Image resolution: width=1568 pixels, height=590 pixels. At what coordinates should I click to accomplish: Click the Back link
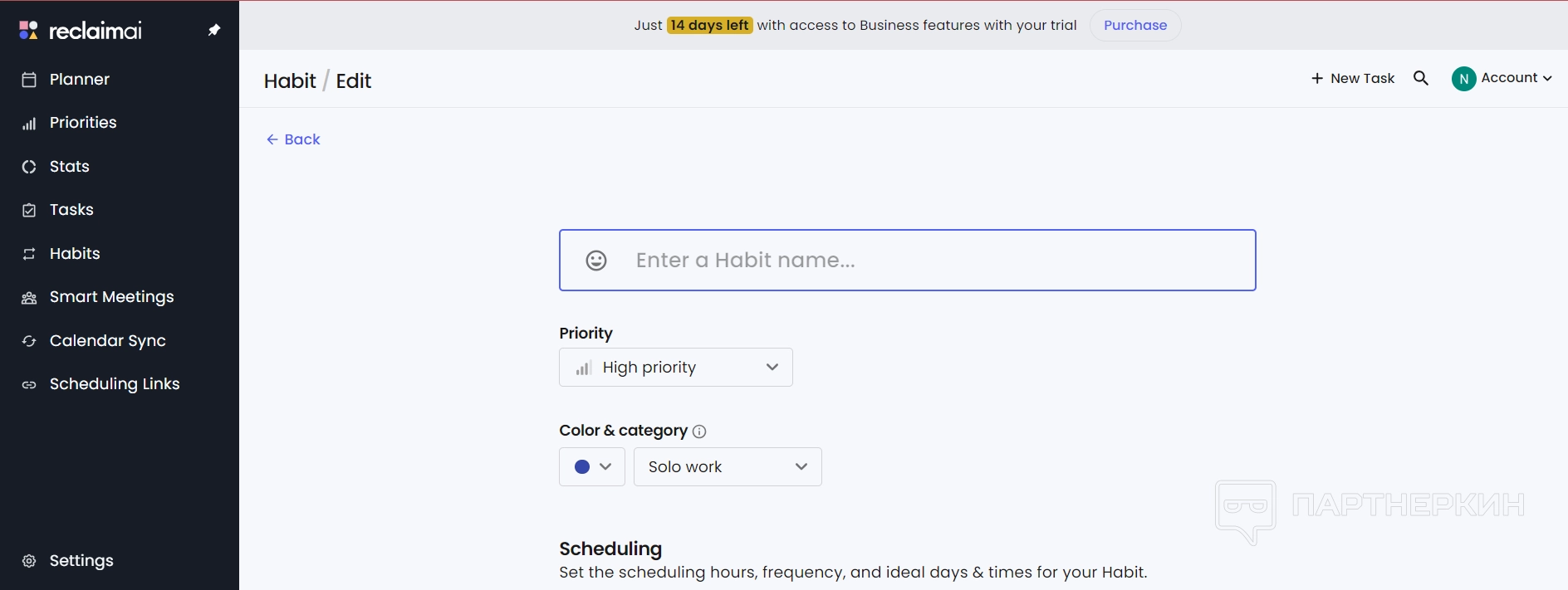click(294, 139)
